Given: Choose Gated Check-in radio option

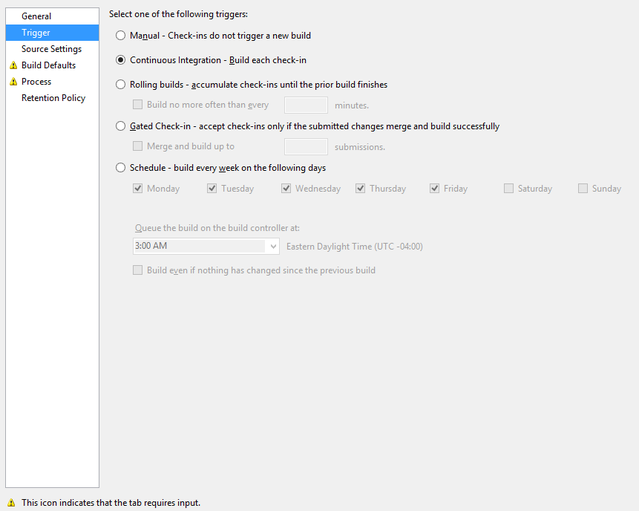Looking at the screenshot, I should [120, 126].
